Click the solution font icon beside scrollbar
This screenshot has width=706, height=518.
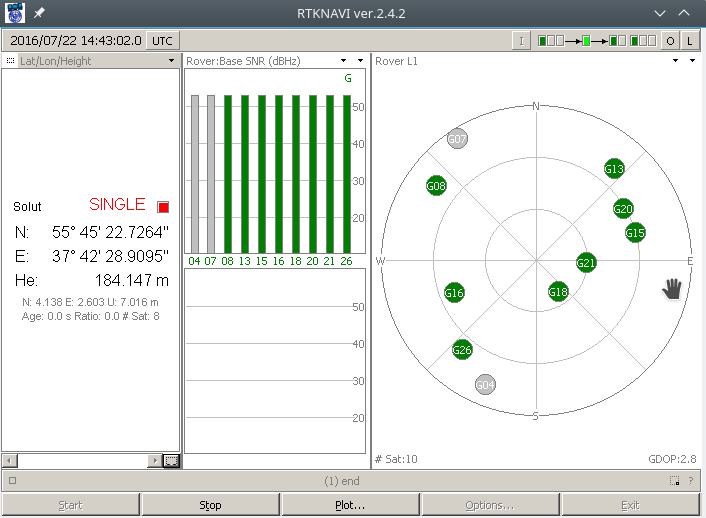(171, 460)
